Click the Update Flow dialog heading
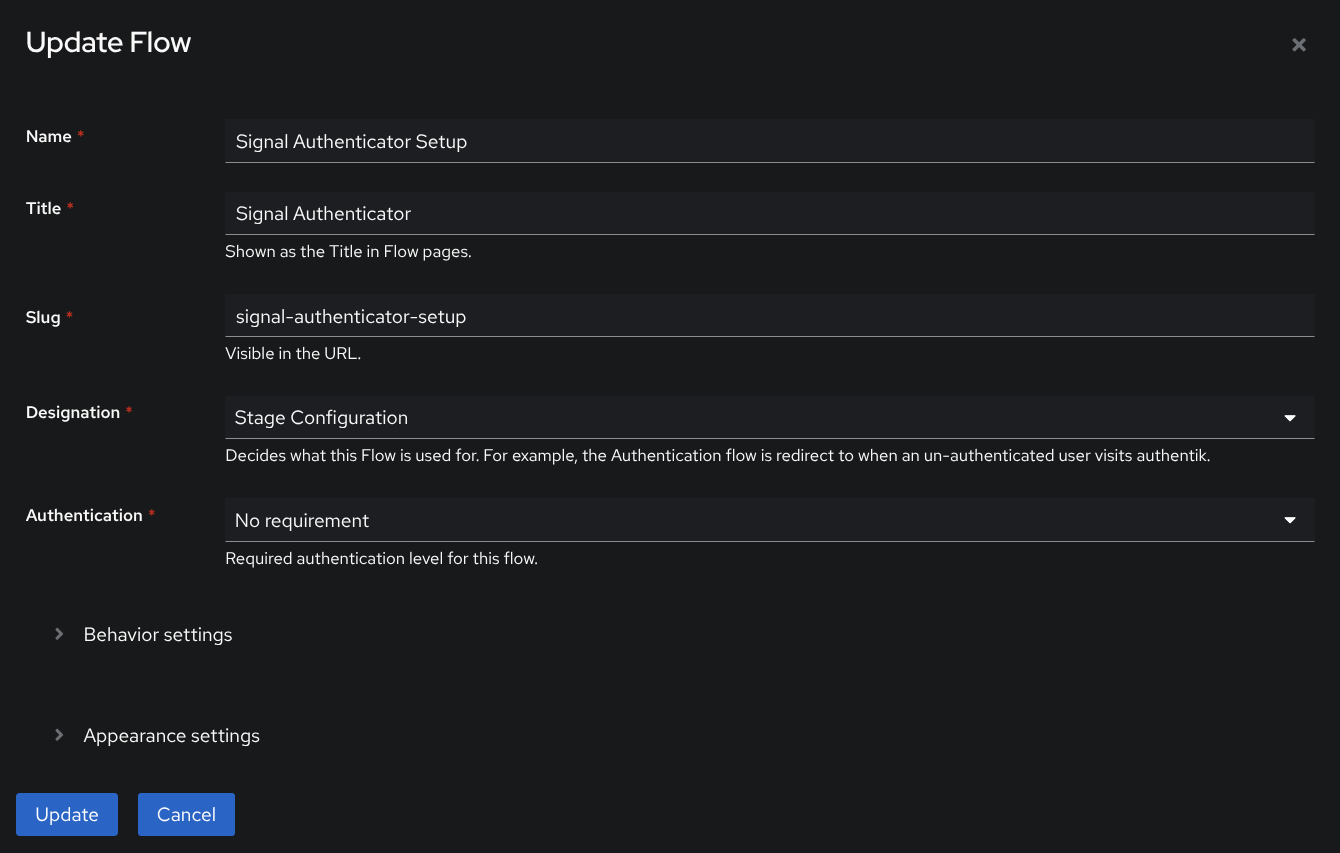Viewport: 1340px width, 853px height. [x=108, y=43]
